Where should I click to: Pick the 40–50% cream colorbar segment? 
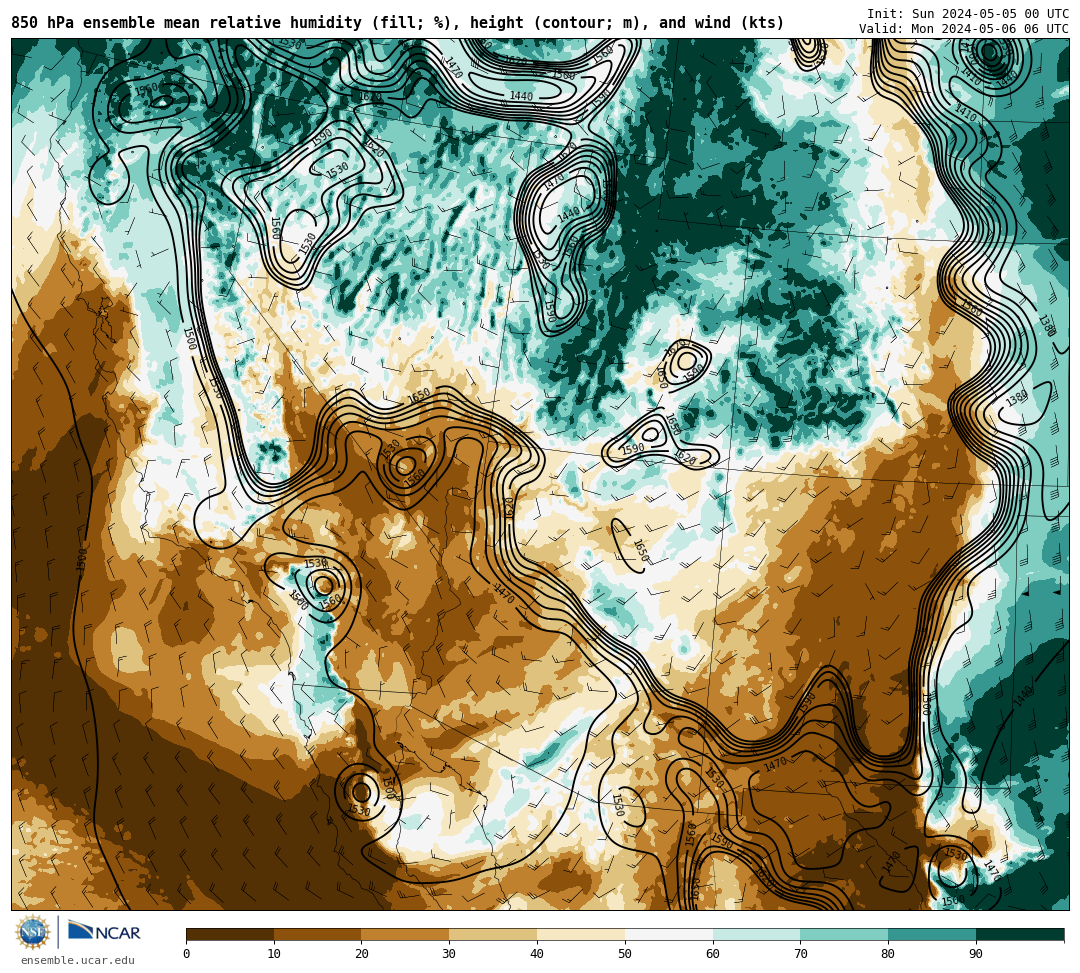tap(581, 934)
